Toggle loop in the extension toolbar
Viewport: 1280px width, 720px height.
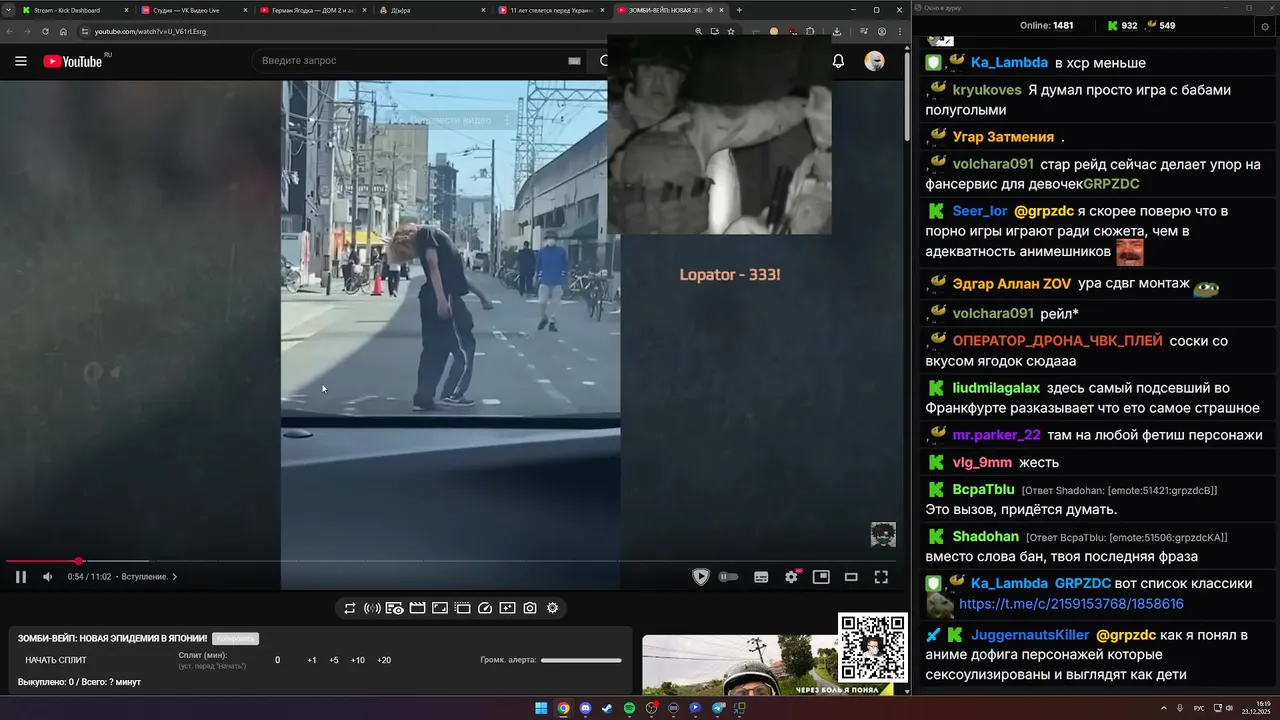tap(350, 608)
